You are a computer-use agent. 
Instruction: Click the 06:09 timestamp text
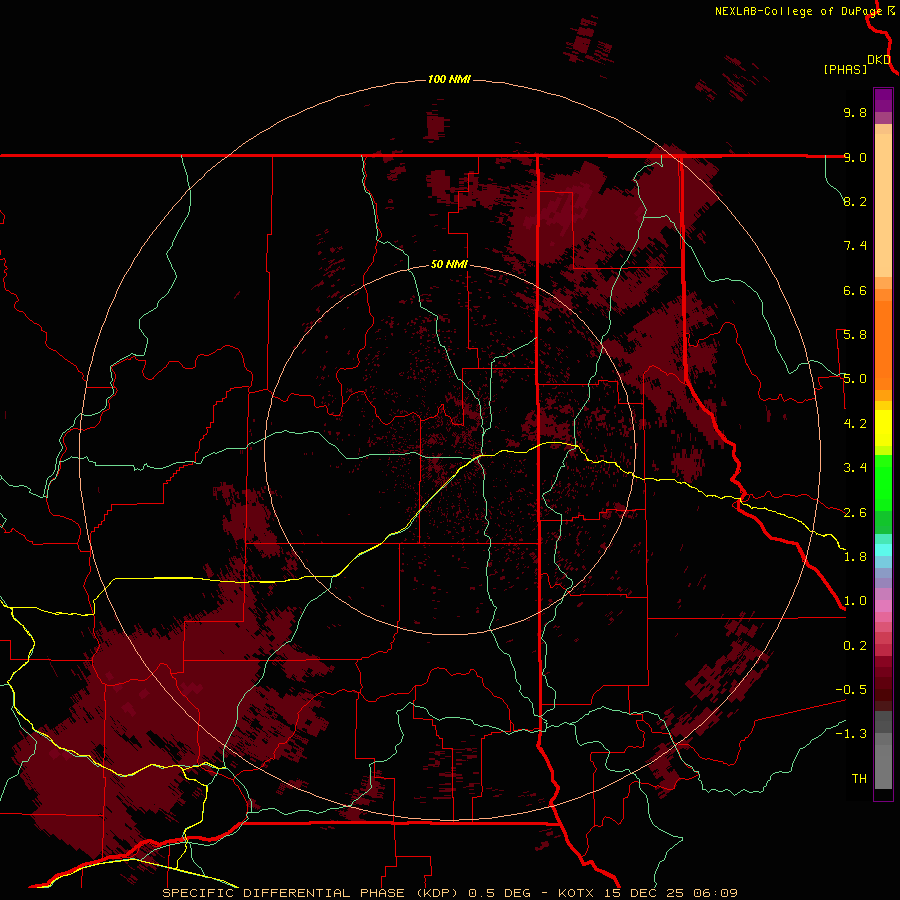pyautogui.click(x=715, y=893)
